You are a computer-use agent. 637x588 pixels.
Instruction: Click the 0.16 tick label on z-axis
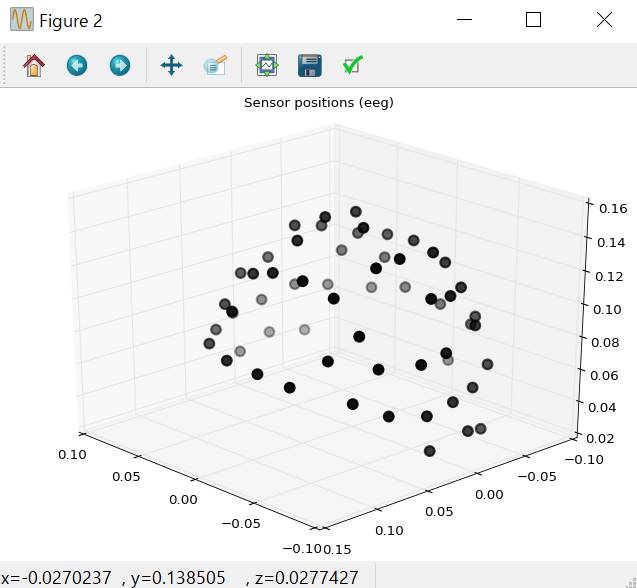[x=614, y=209]
